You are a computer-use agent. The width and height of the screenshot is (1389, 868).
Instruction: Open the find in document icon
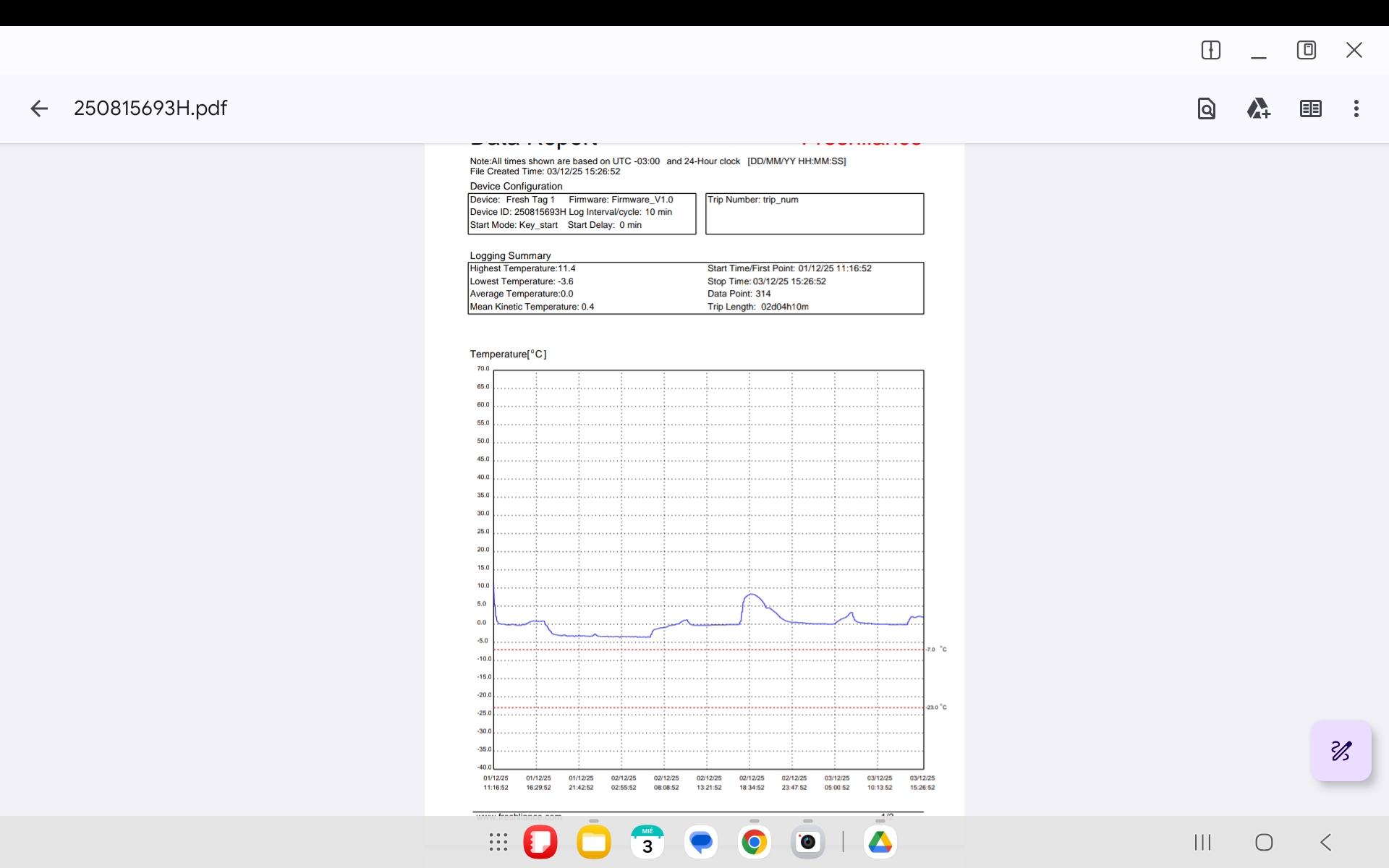tap(1206, 109)
